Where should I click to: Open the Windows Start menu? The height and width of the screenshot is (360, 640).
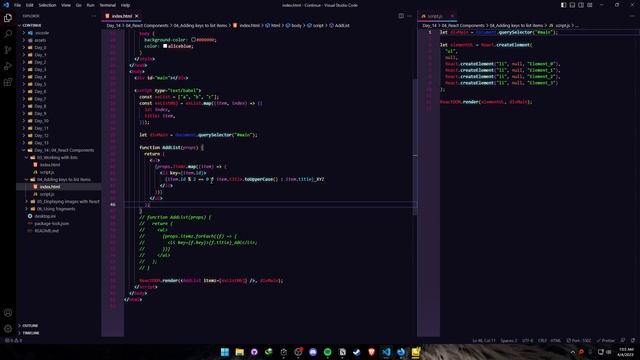[x=225, y=352]
